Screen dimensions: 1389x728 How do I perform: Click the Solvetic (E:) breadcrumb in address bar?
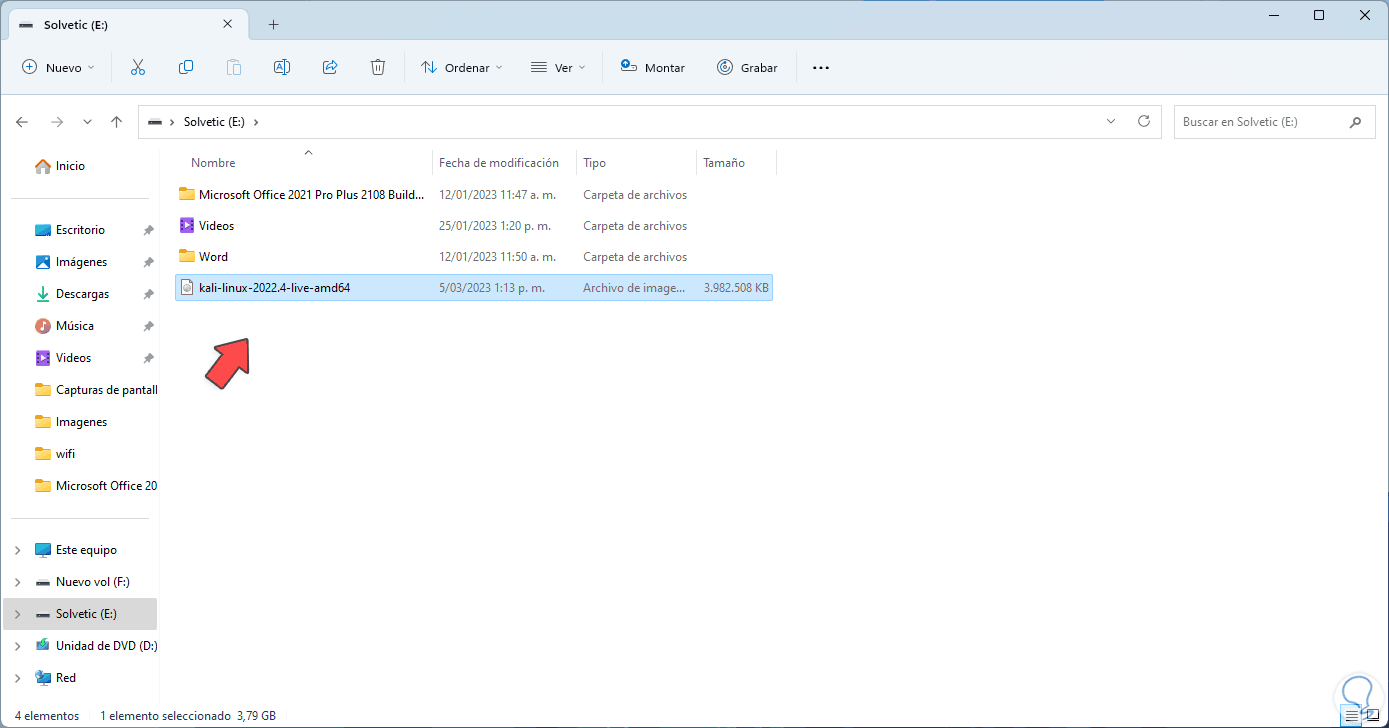coord(214,122)
